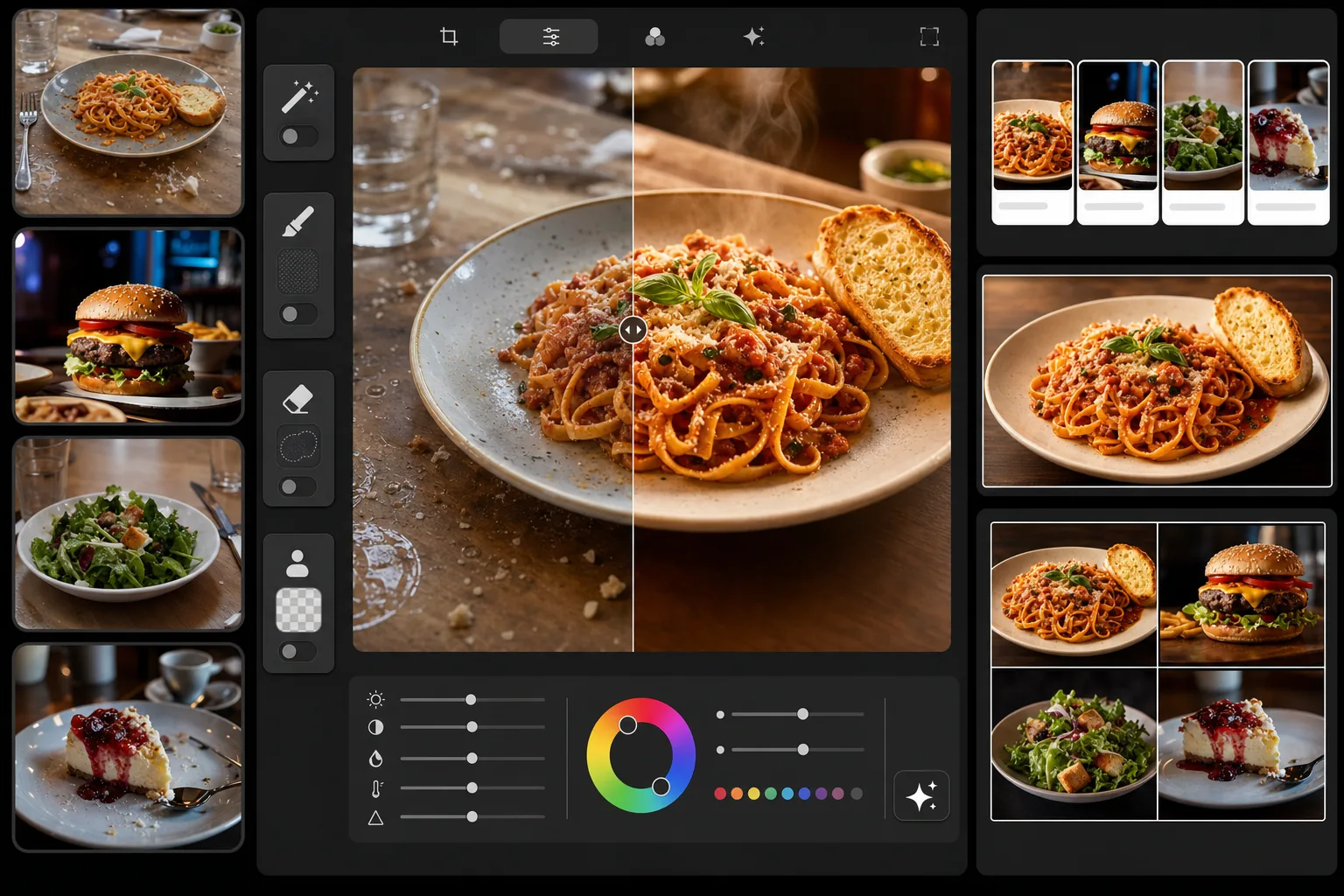
Task: Click the upper handle on color wheel
Action: pyautogui.click(x=628, y=725)
